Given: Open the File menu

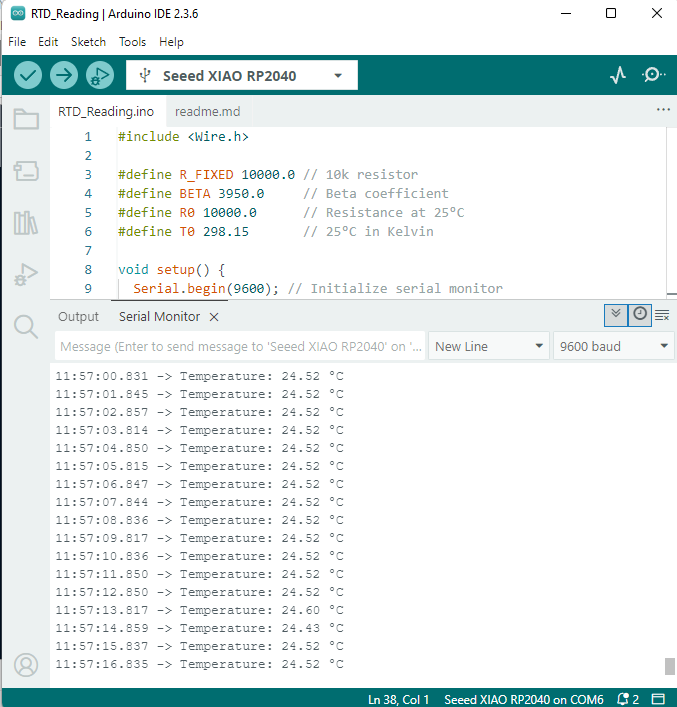Looking at the screenshot, I should pyautogui.click(x=17, y=42).
